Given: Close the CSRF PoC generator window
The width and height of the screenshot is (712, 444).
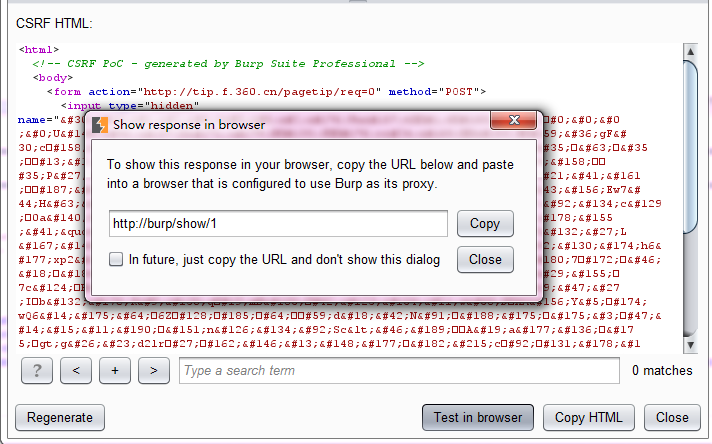Looking at the screenshot, I should (672, 418).
